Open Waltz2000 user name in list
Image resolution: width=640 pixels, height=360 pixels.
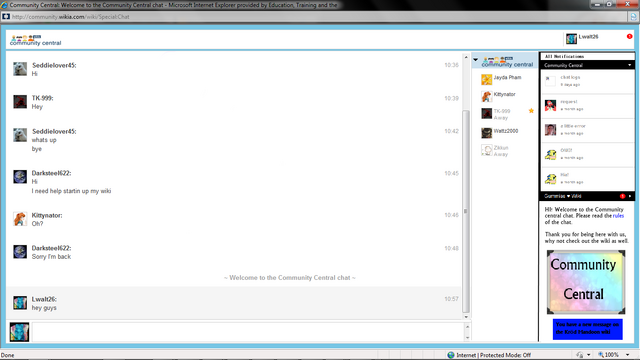click(x=506, y=131)
